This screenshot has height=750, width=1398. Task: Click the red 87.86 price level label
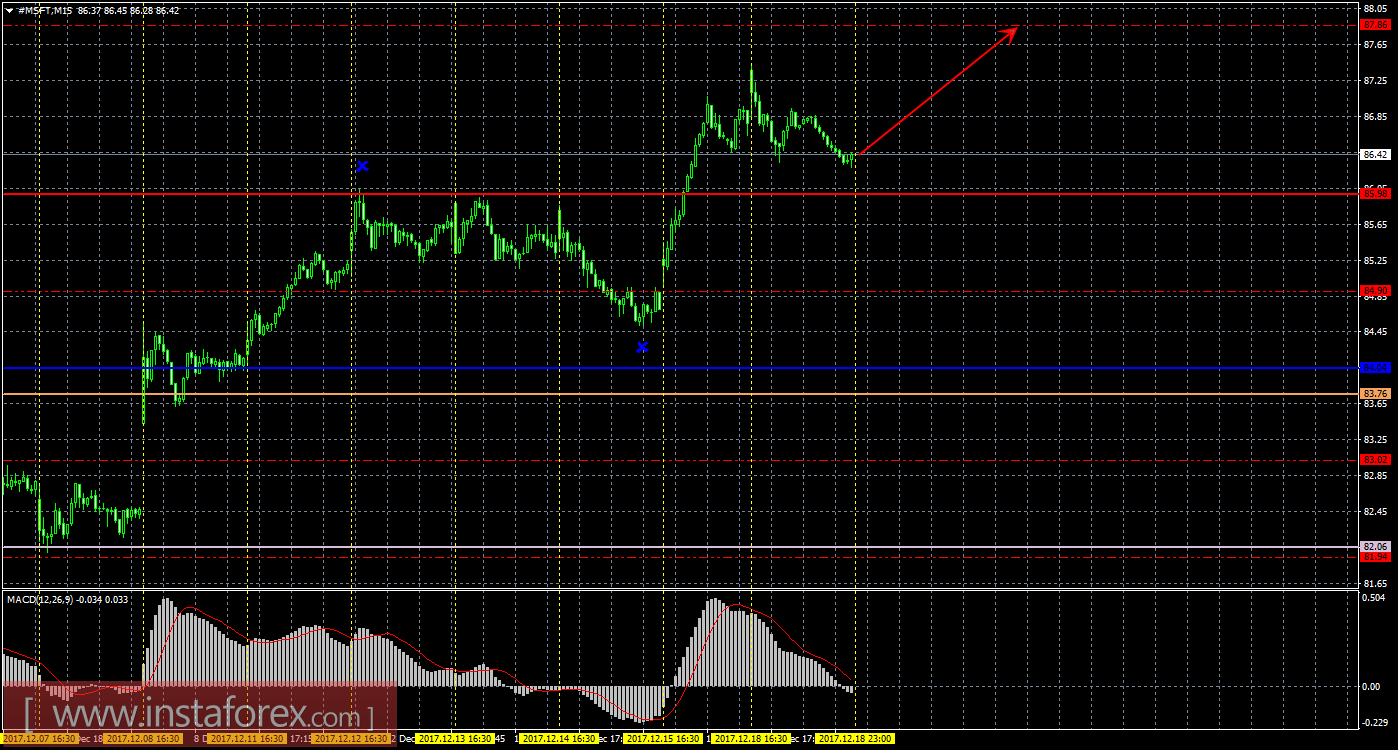pos(1374,26)
